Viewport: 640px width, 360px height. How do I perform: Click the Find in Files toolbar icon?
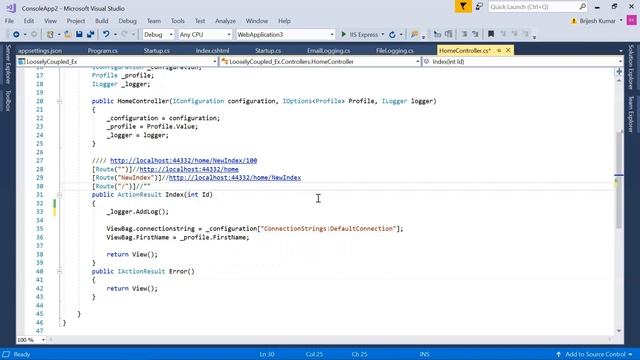(x=415, y=35)
